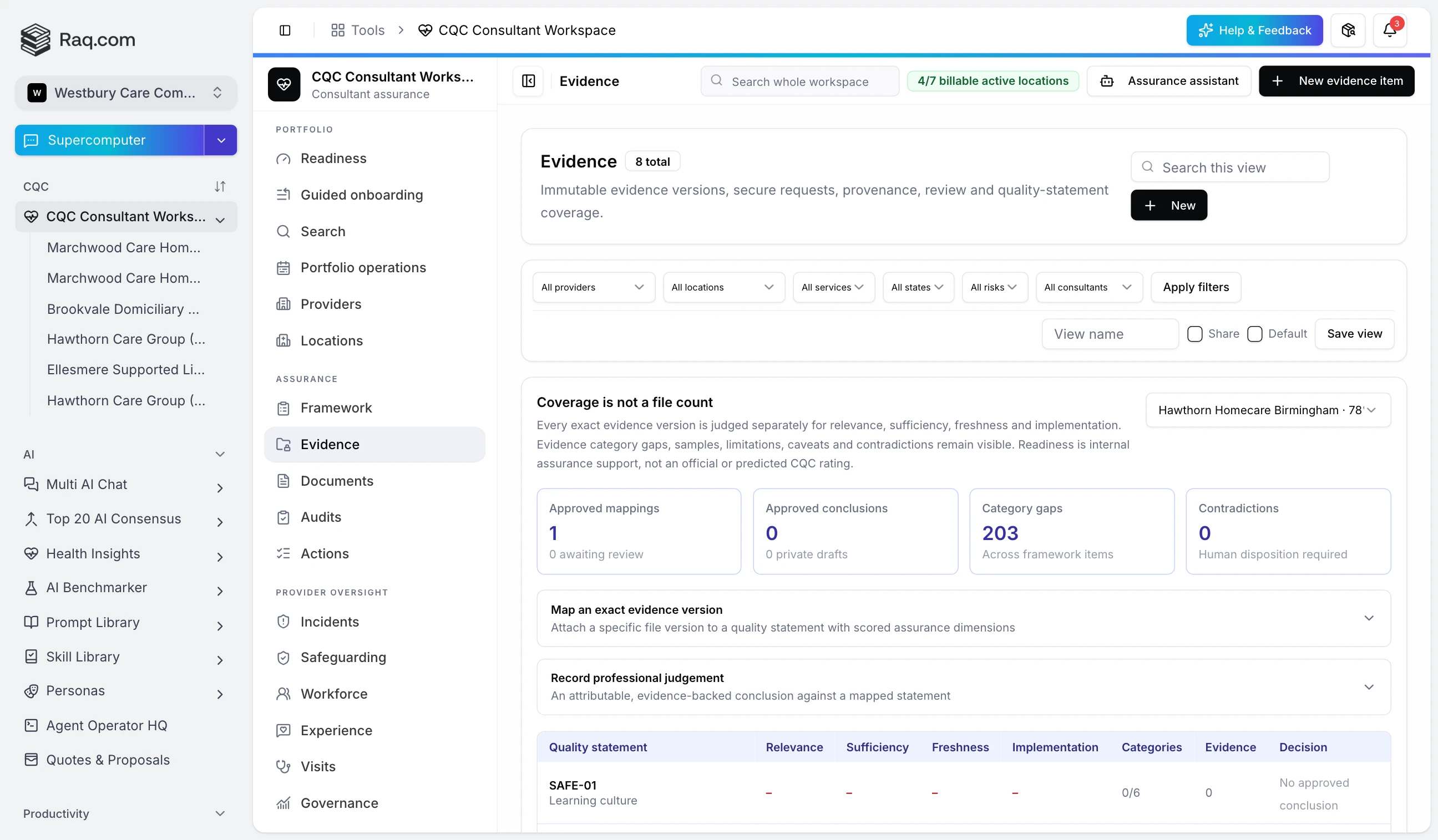Open the All risks dropdown
Screen dimensions: 1438x840
[x=995, y=287]
